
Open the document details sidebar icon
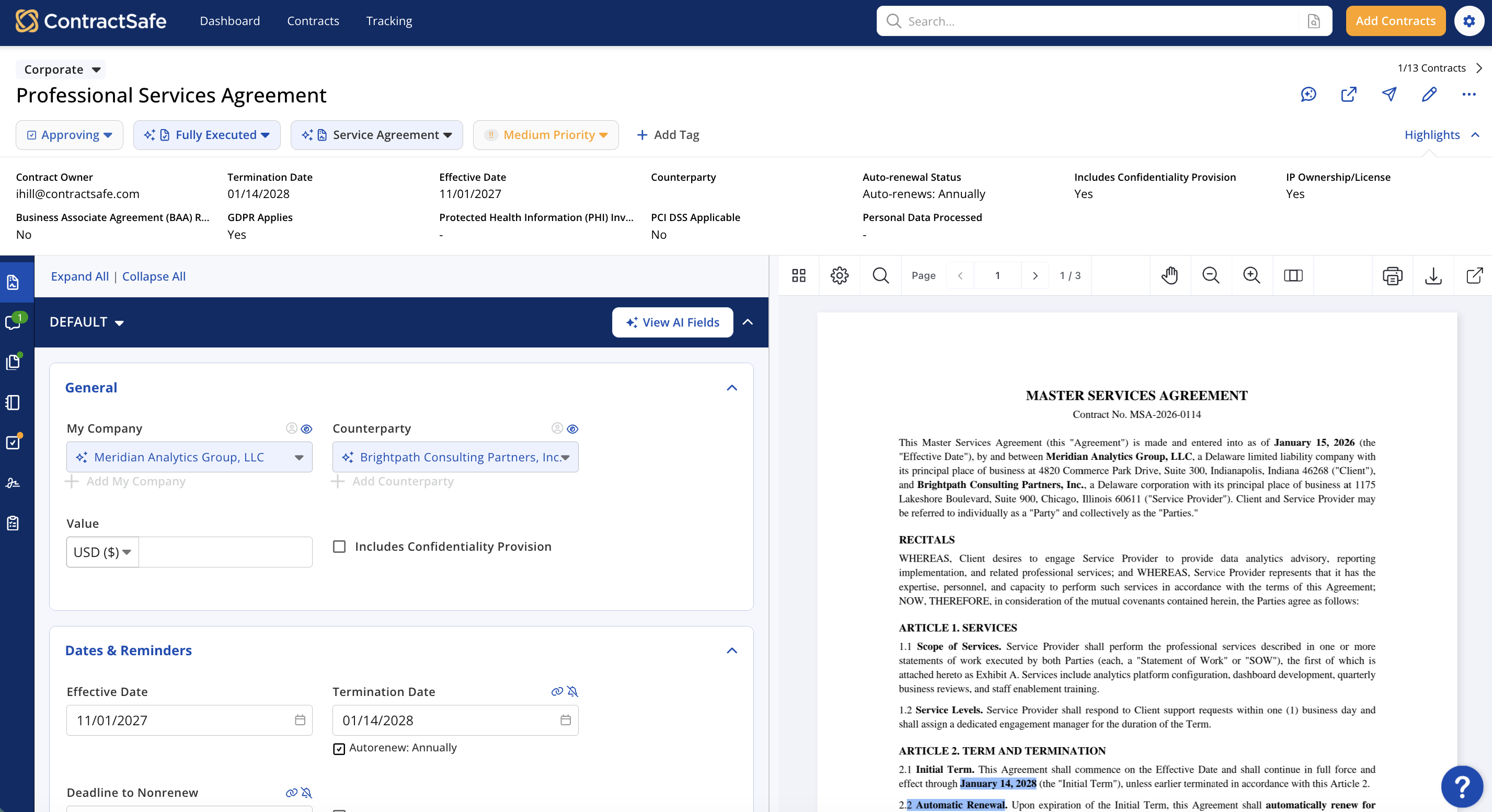13,282
